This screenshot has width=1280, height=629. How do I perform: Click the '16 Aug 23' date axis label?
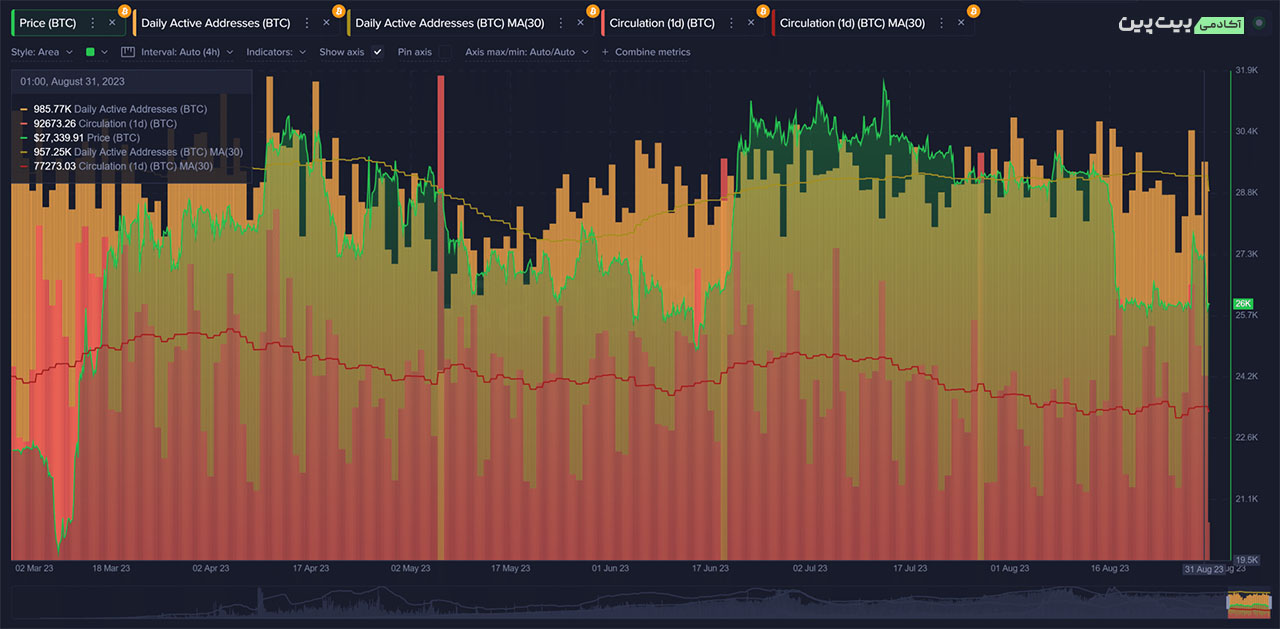click(1108, 568)
